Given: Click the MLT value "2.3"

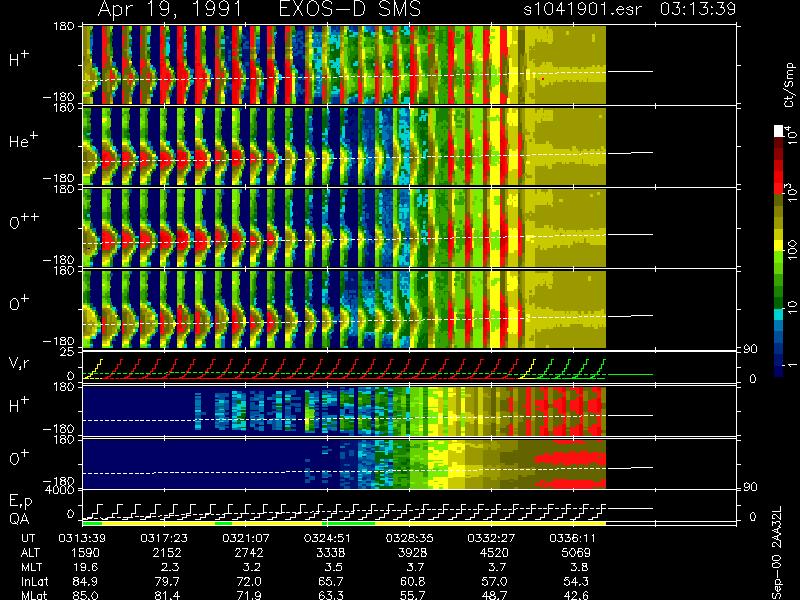Looking at the screenshot, I should tap(170, 567).
